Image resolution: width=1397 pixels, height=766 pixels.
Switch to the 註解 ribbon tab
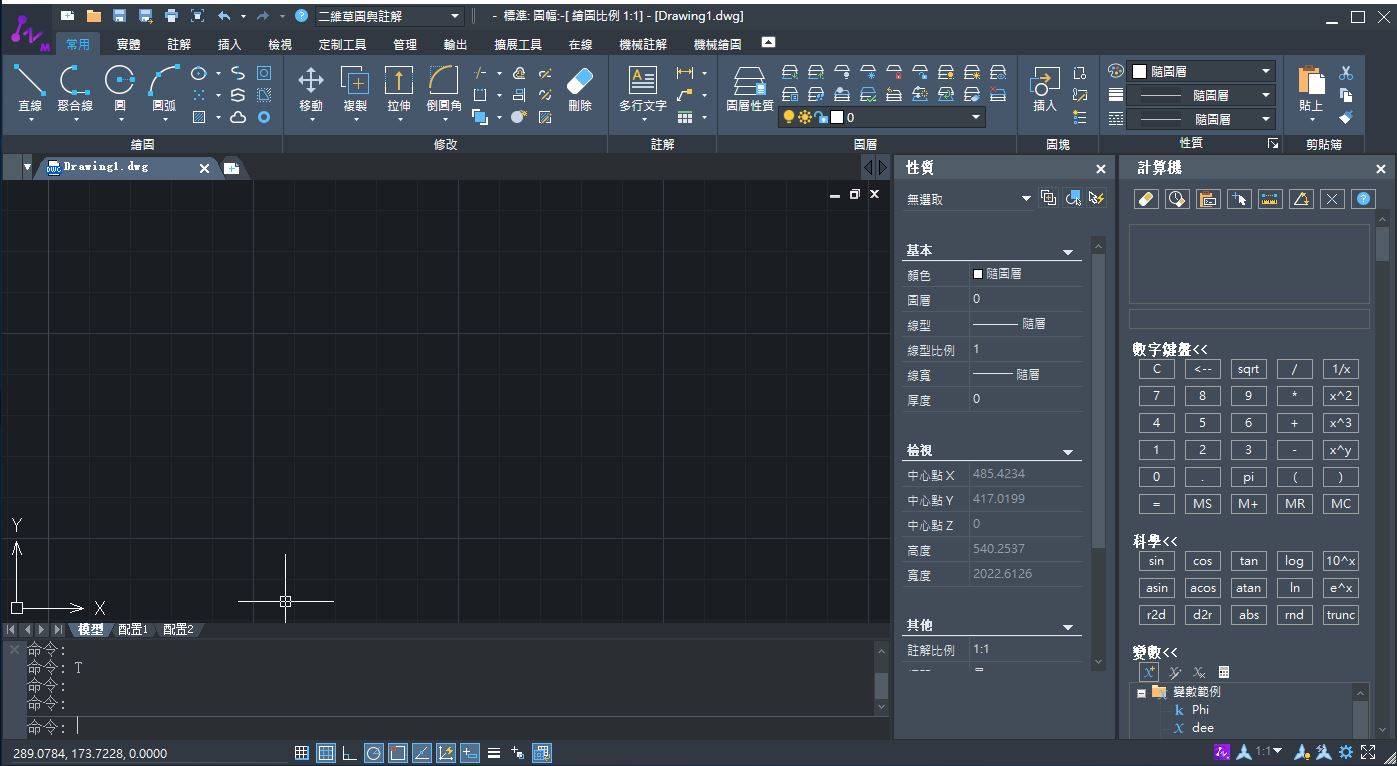pyautogui.click(x=179, y=44)
